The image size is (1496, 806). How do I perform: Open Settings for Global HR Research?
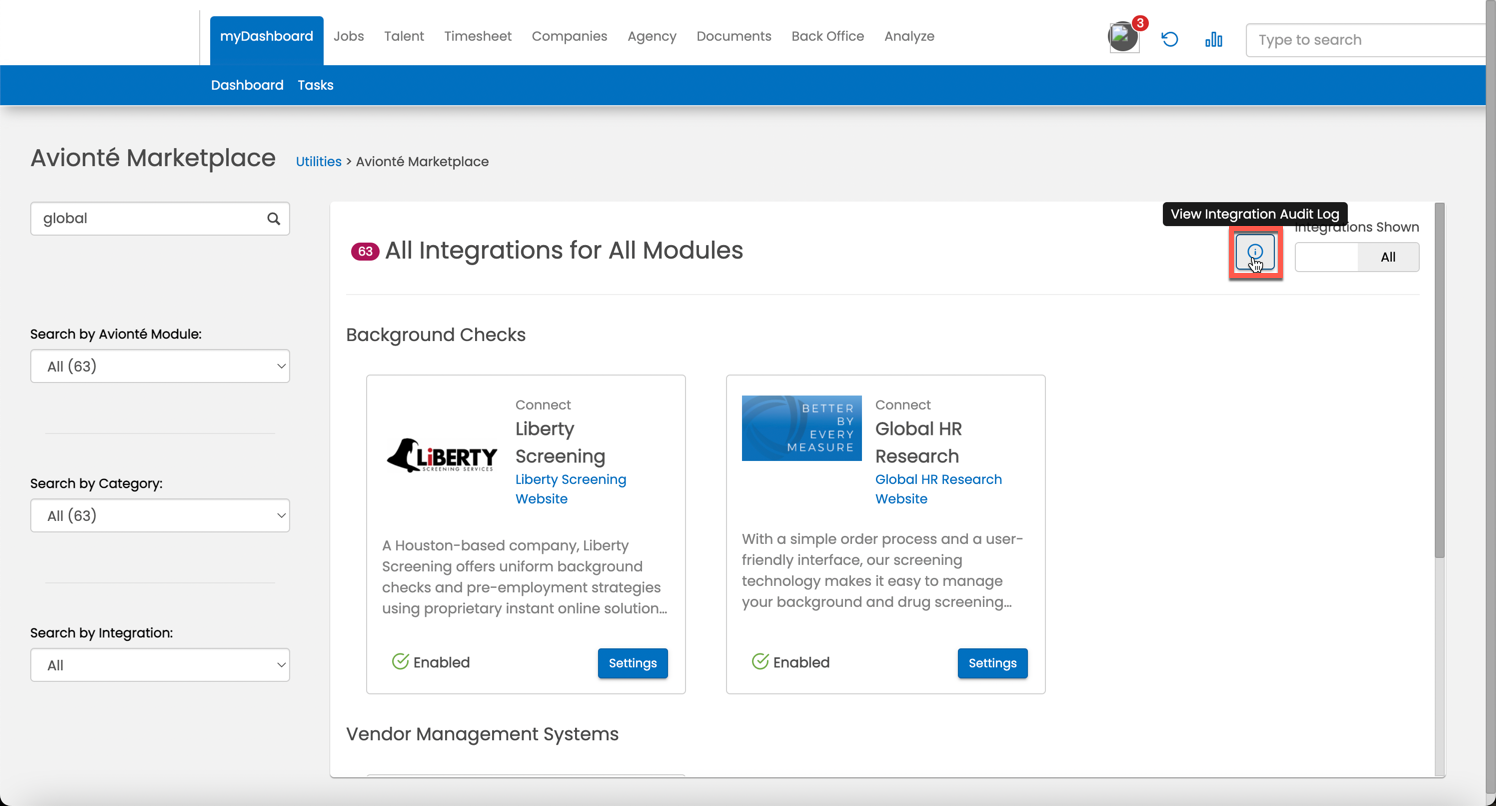click(x=992, y=663)
